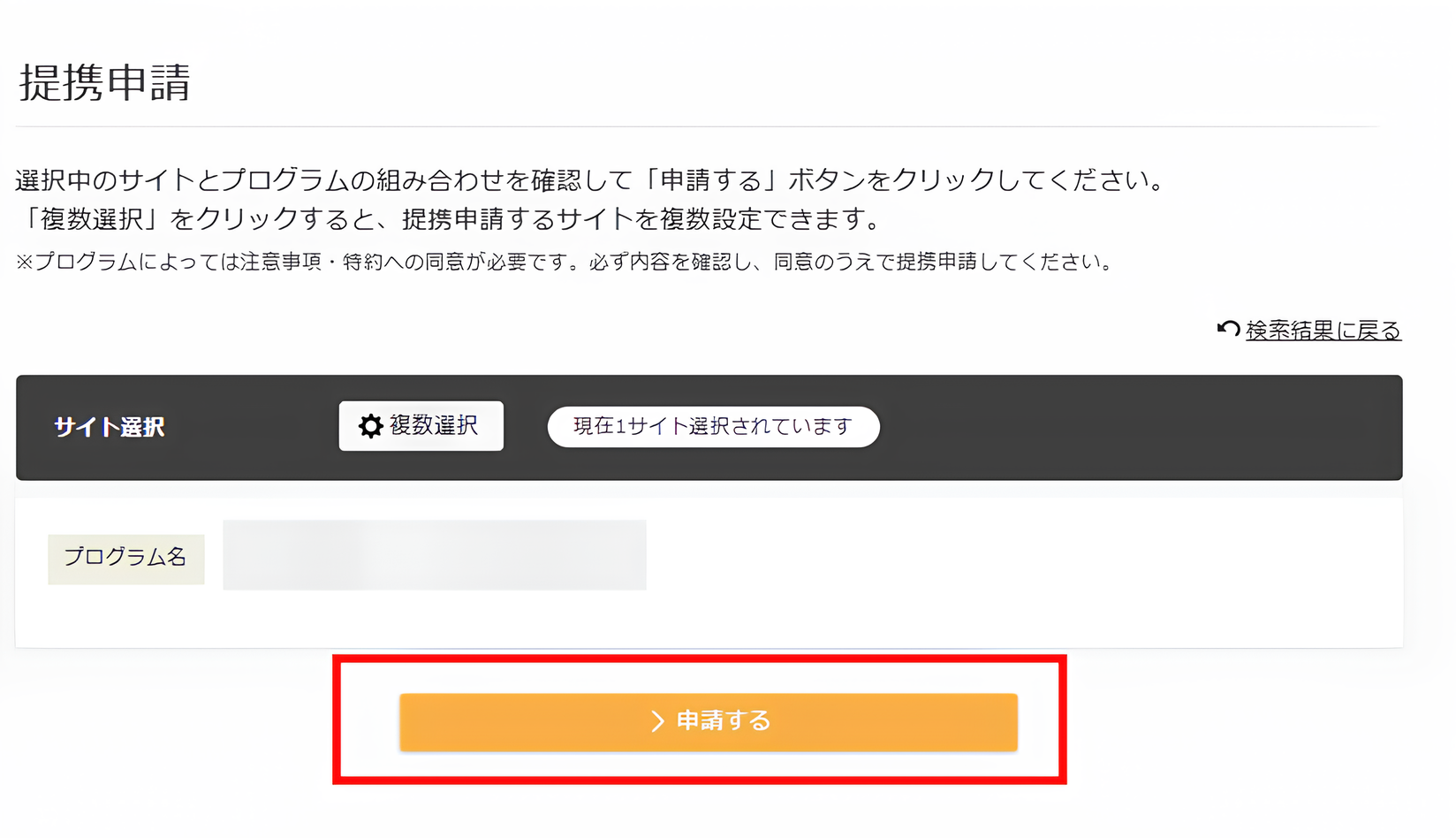
Task: Click the blurred program name field
Action: tap(434, 555)
